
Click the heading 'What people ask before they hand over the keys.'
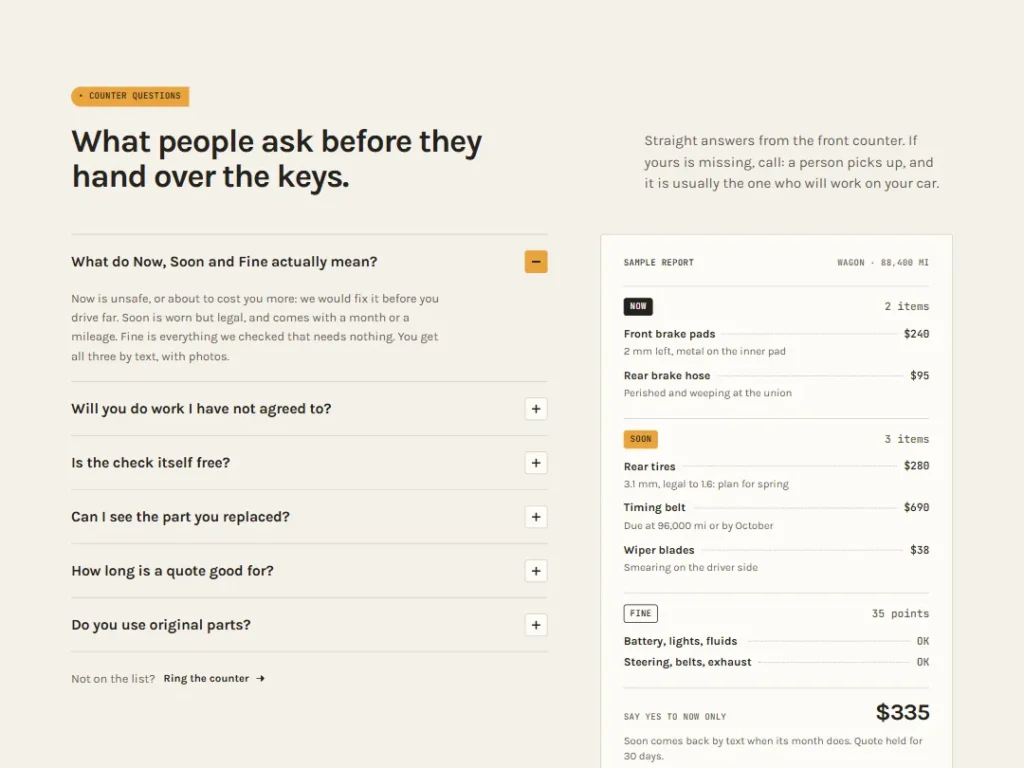pos(276,159)
